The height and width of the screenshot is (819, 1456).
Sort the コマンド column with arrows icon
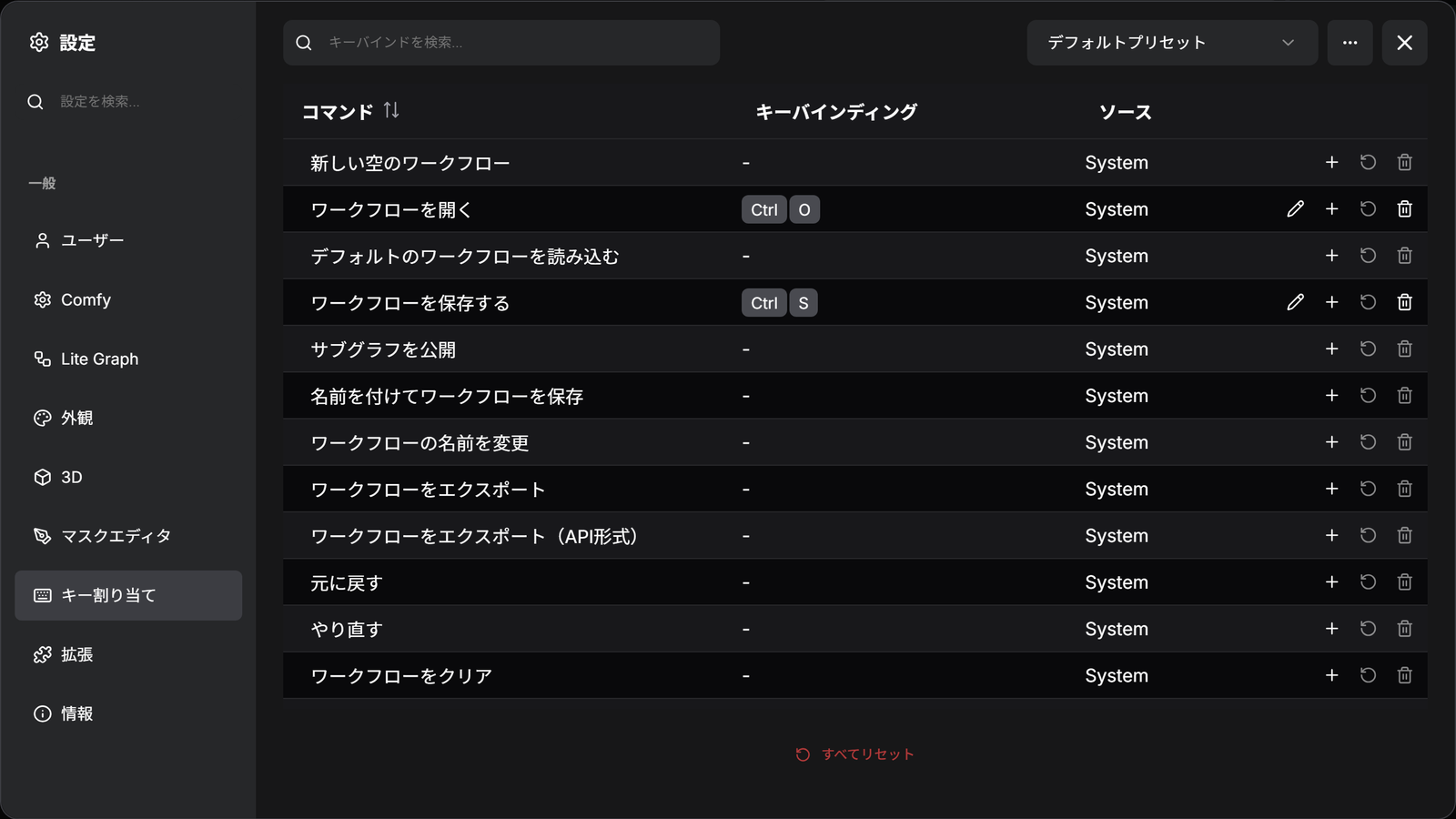pos(391,110)
